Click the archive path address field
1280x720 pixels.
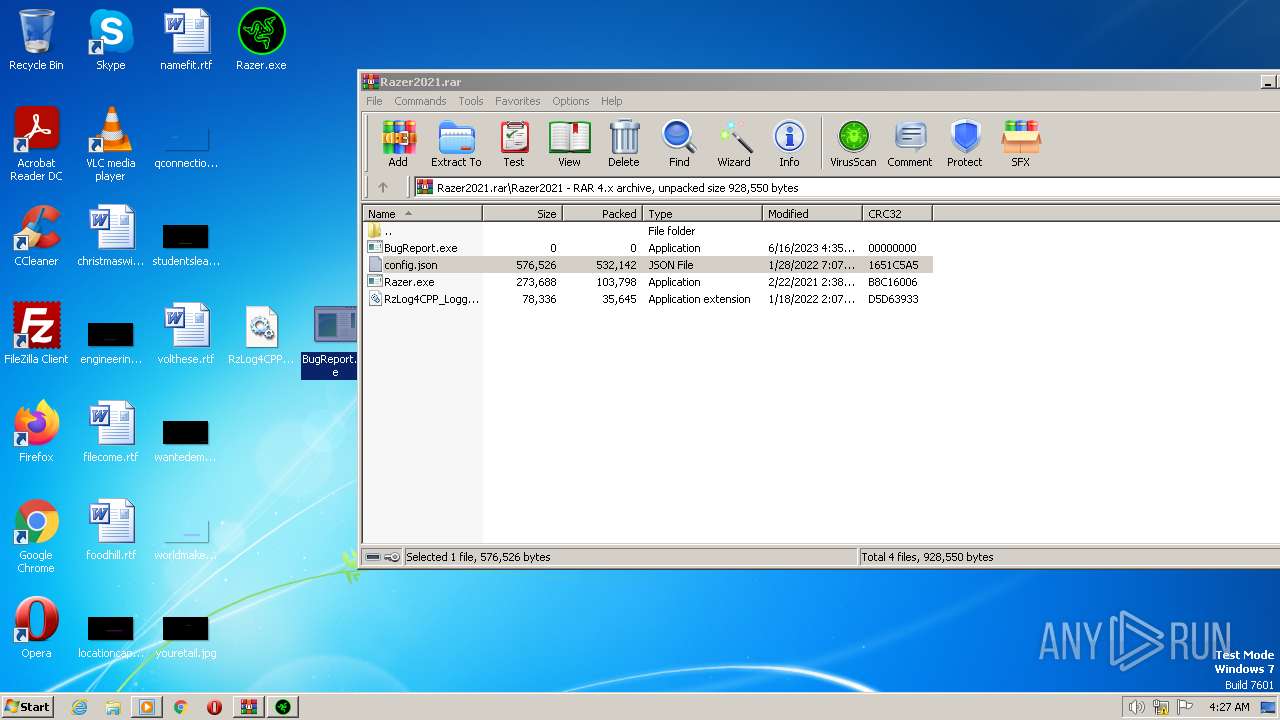point(846,187)
